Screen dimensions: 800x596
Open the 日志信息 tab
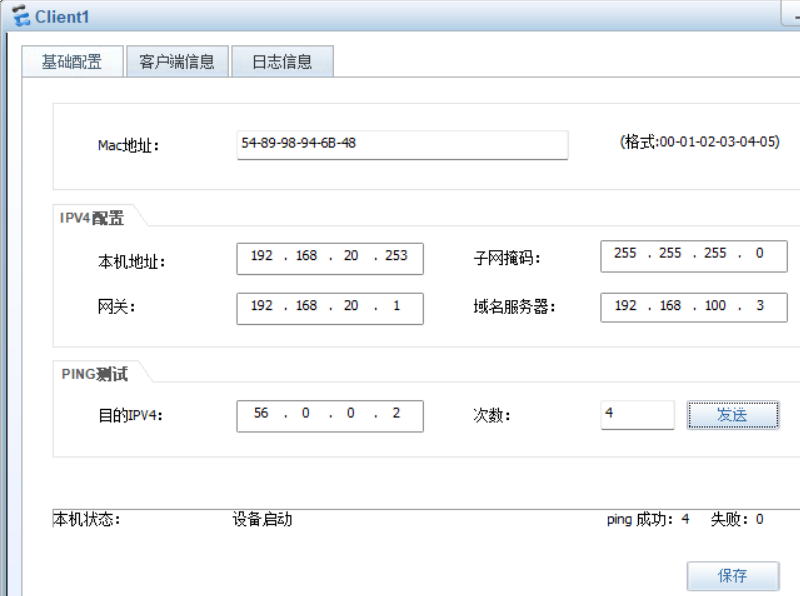[x=282, y=62]
